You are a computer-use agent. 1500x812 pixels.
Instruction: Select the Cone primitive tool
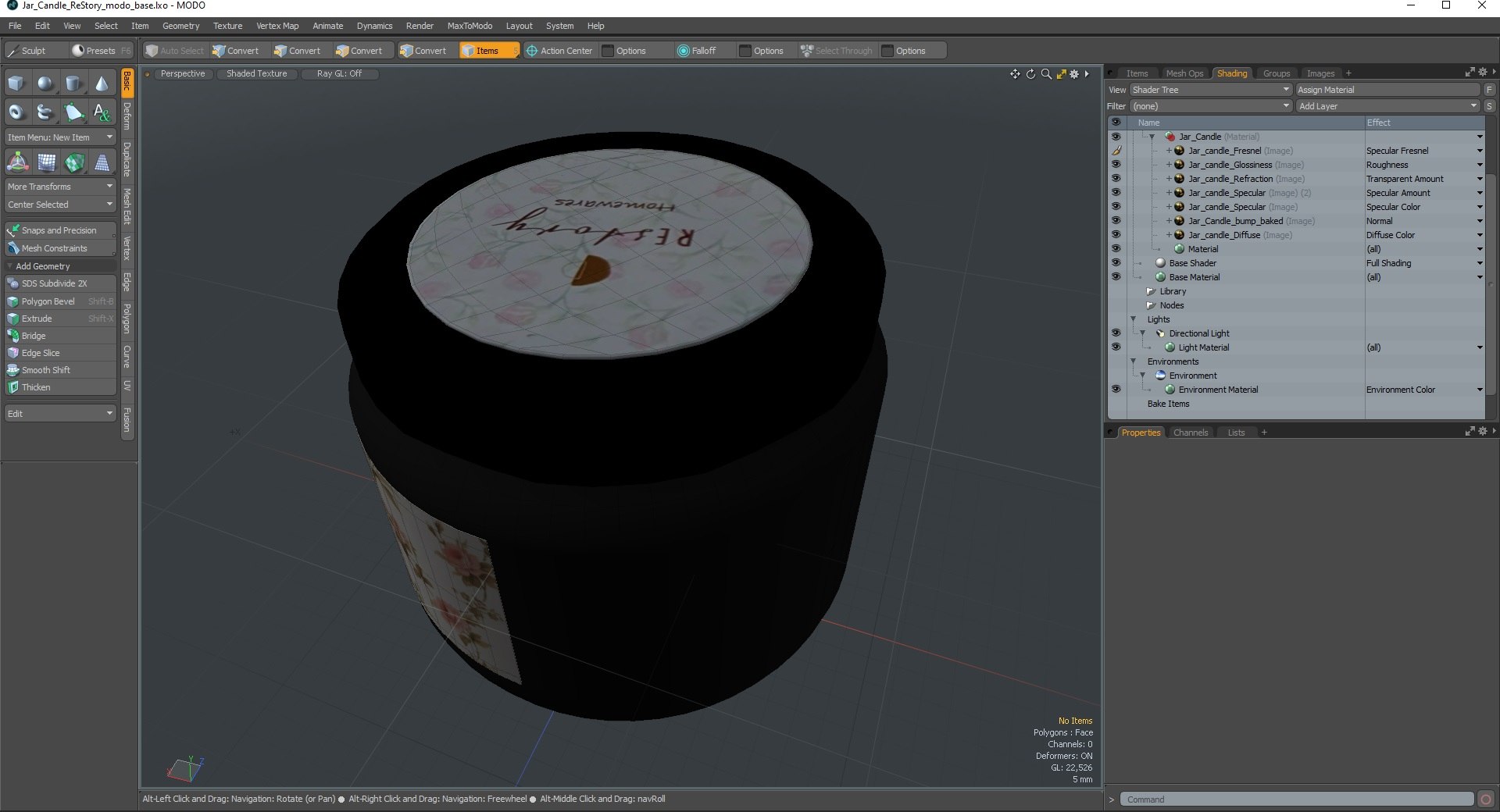click(102, 84)
